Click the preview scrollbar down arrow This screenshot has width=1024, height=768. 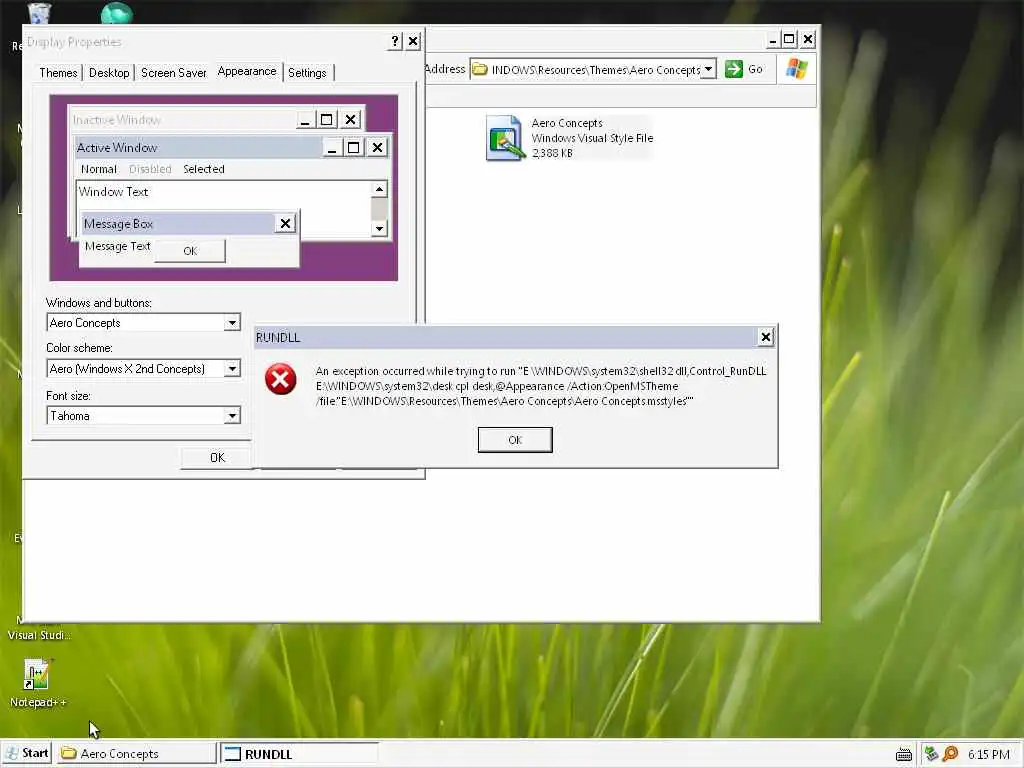[x=379, y=229]
